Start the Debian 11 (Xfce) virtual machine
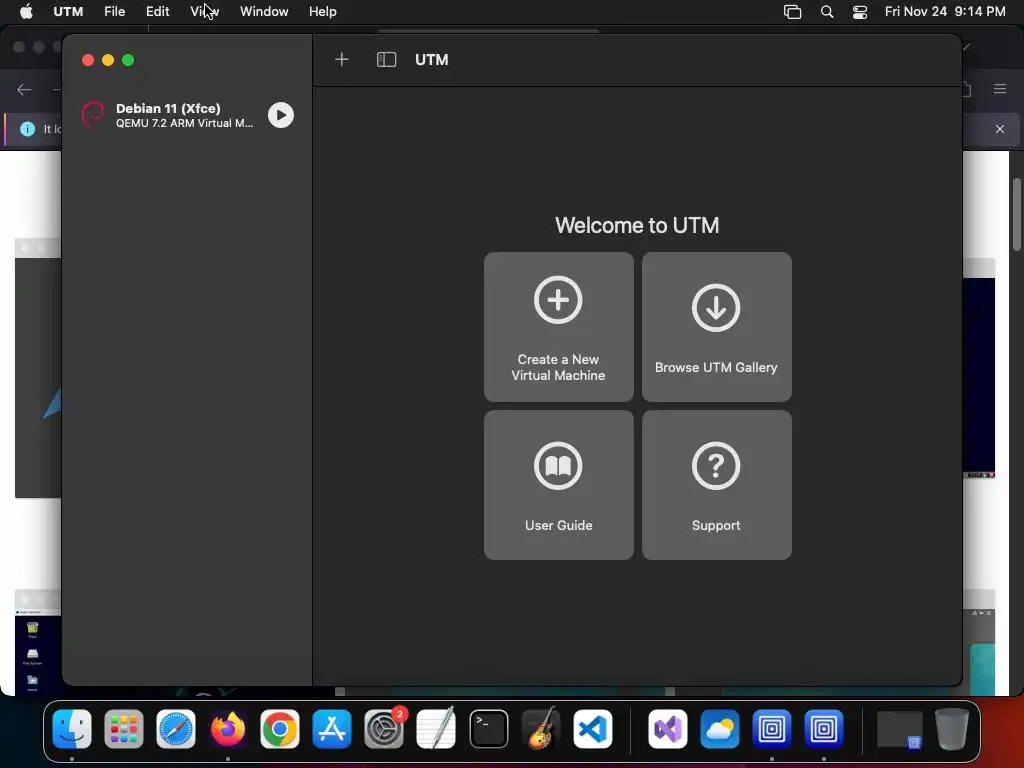 point(281,116)
